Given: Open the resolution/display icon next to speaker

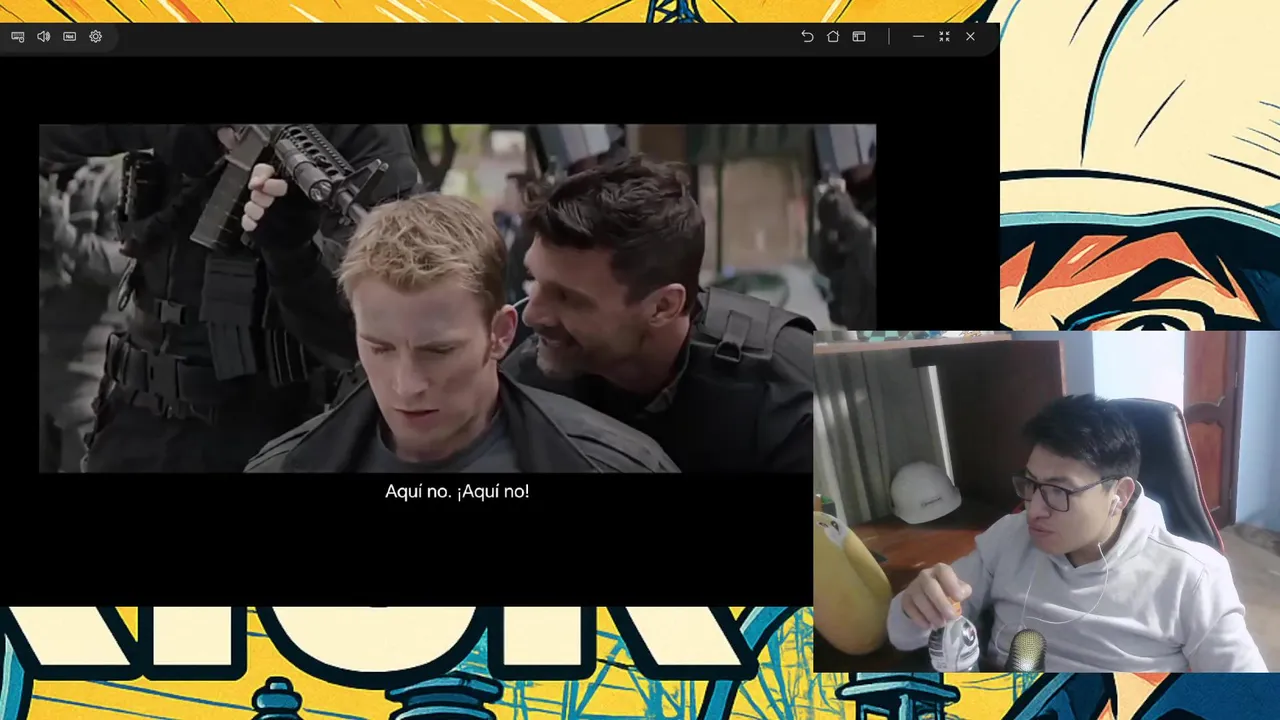Looking at the screenshot, I should coord(70,36).
